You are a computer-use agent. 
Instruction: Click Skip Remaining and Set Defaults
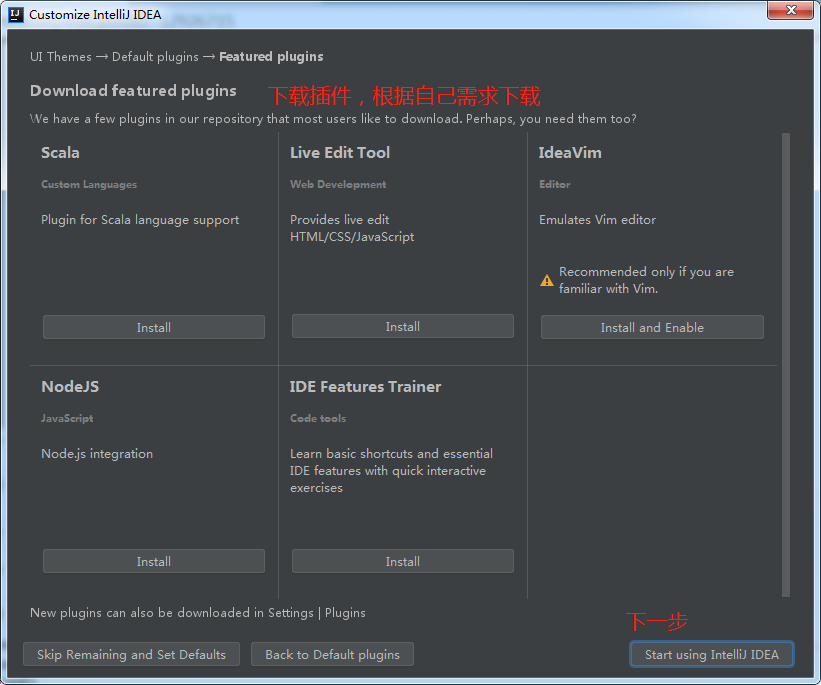pos(131,655)
